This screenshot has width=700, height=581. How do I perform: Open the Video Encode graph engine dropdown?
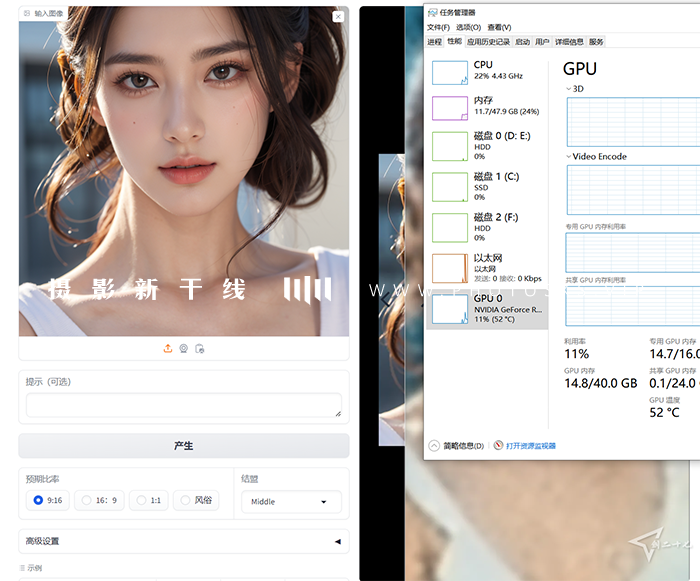click(596, 156)
